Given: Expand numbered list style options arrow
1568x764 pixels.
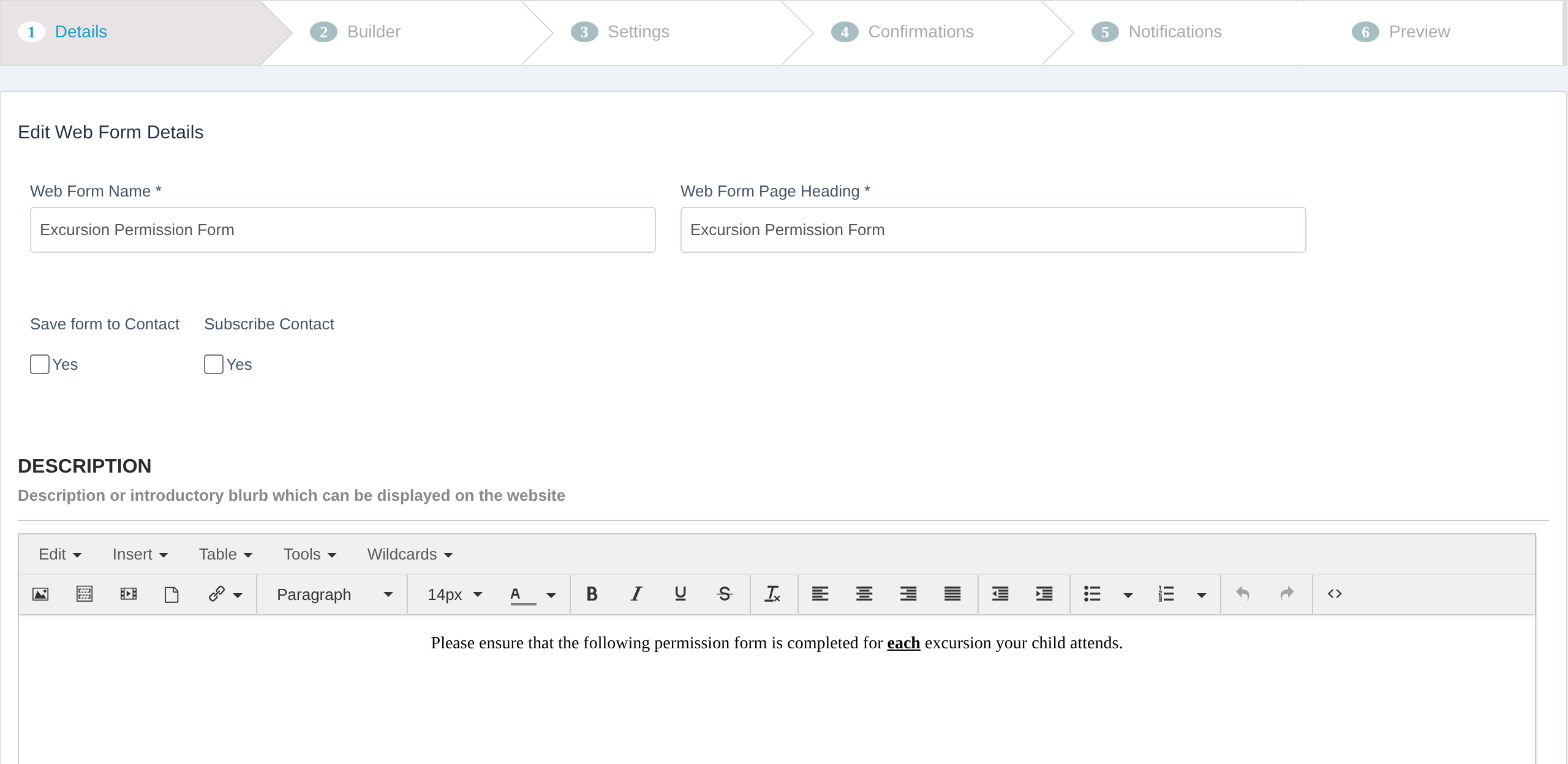Looking at the screenshot, I should click(1202, 595).
